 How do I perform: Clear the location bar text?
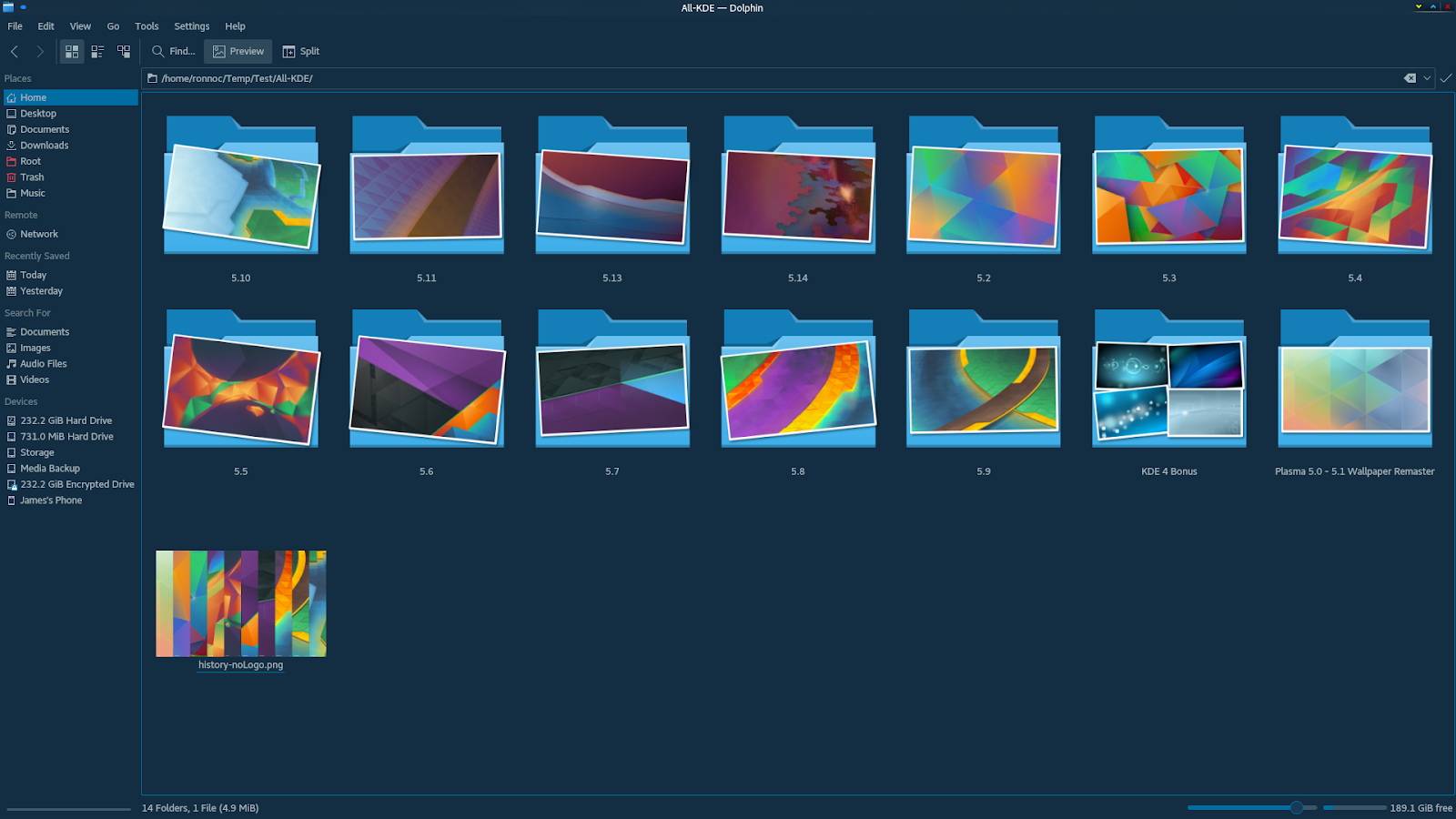1410,78
